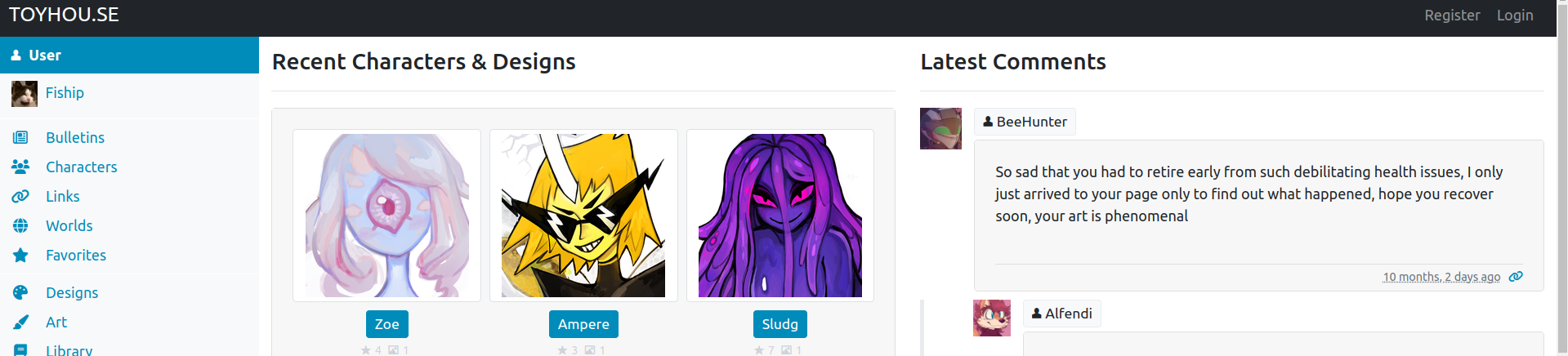This screenshot has height=356, width=1568.
Task: Click the purple Sludg character thumbnail
Action: point(780,216)
